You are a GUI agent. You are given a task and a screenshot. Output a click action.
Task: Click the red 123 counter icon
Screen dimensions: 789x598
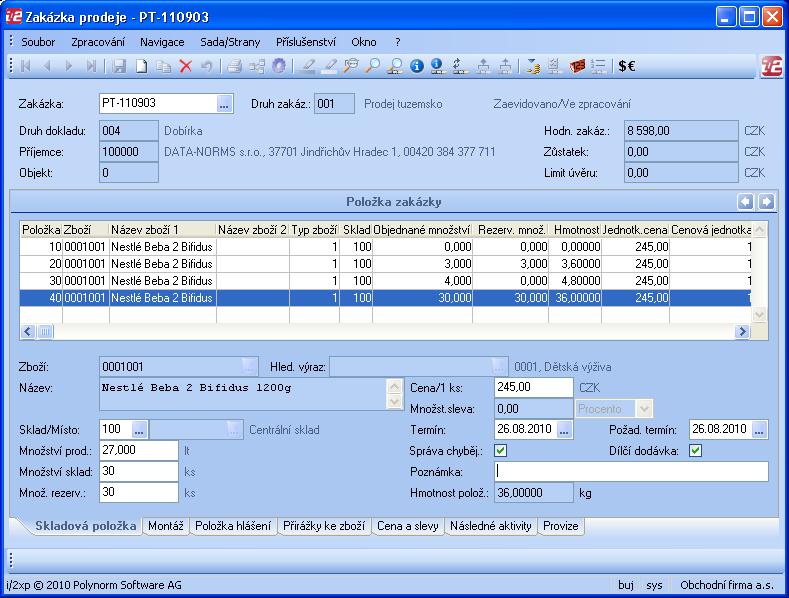point(577,66)
